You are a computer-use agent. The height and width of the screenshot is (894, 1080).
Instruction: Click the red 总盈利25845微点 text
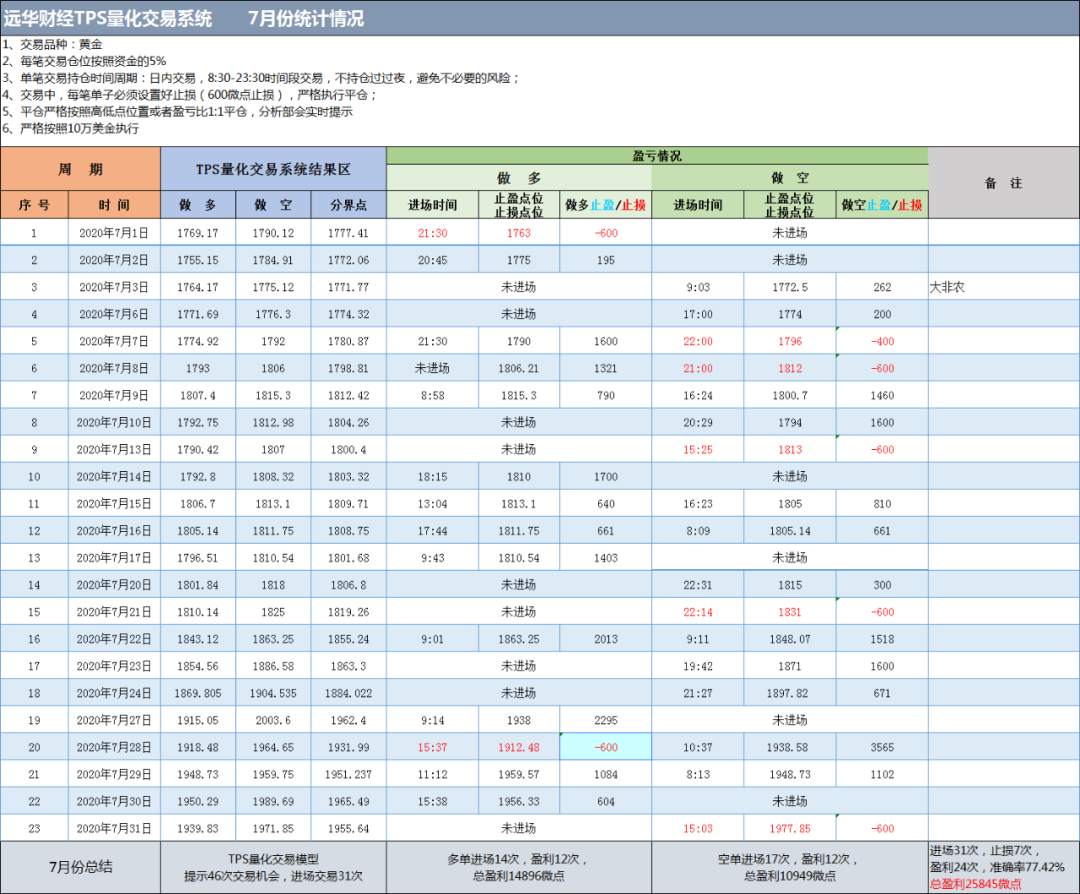pyautogui.click(x=976, y=884)
